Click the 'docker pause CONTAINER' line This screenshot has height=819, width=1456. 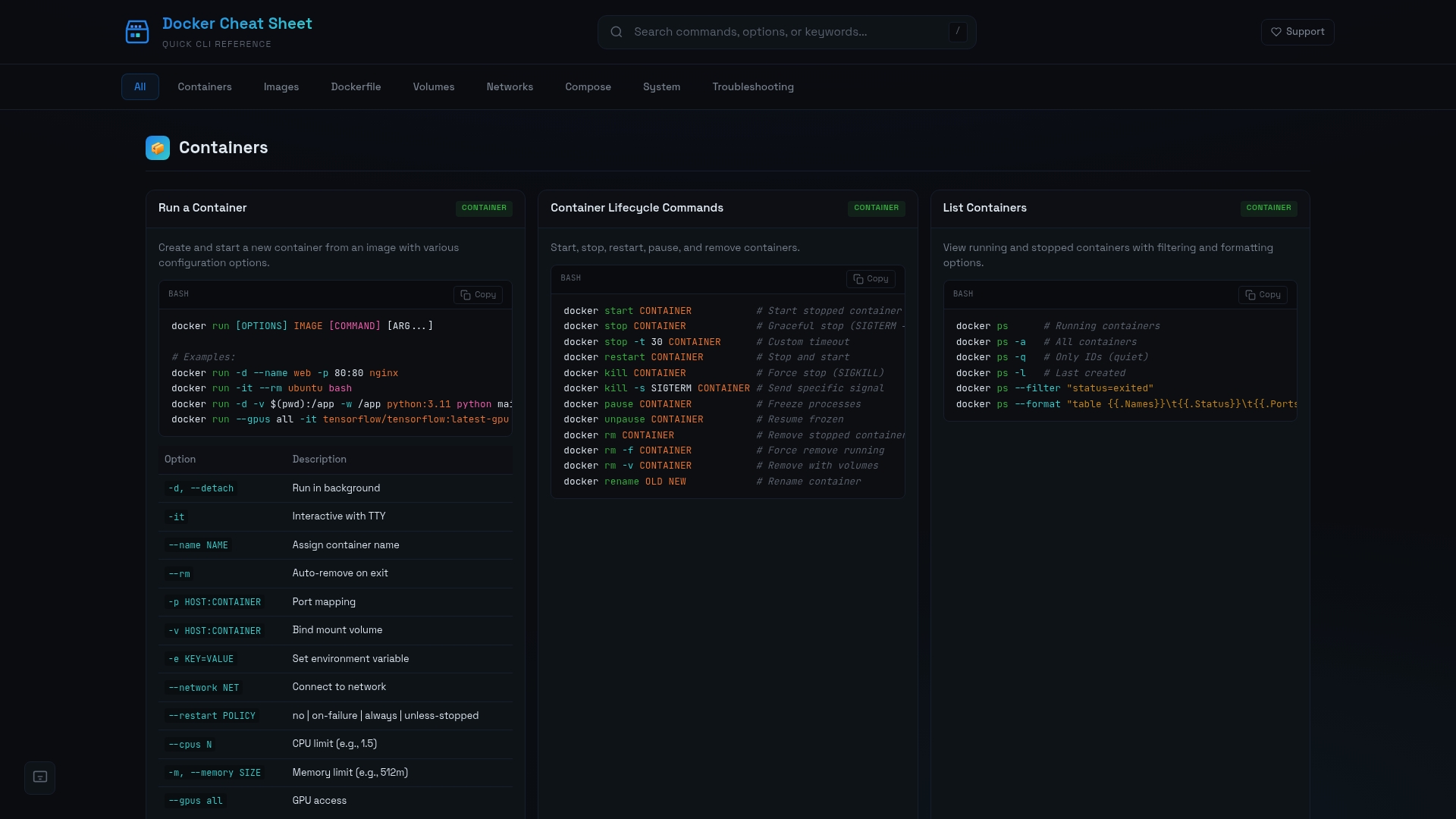pos(627,404)
